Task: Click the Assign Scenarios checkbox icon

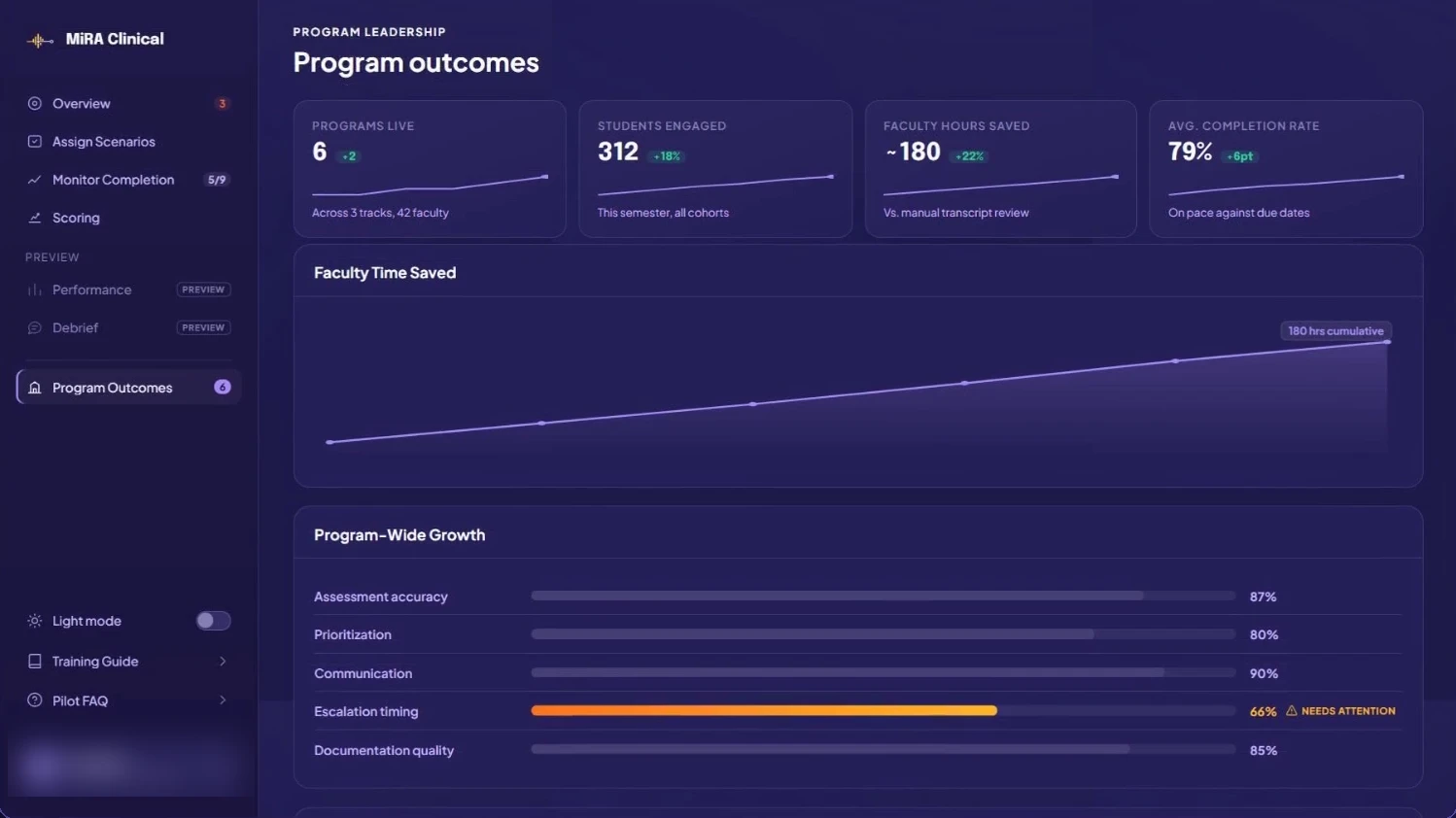Action: [35, 142]
